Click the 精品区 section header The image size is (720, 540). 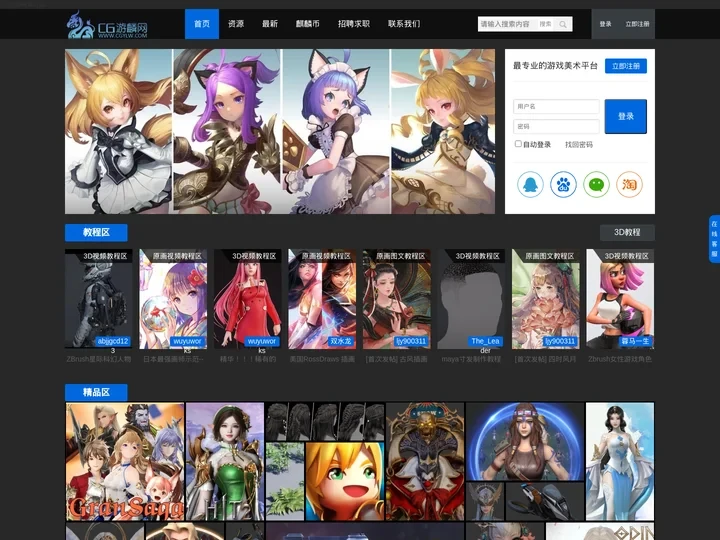click(96, 392)
